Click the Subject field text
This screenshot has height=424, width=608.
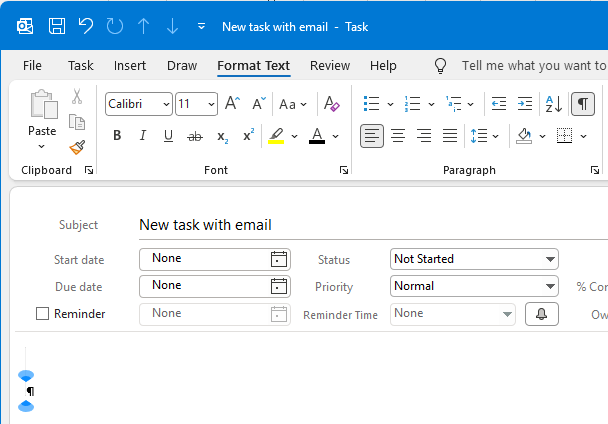click(x=205, y=225)
